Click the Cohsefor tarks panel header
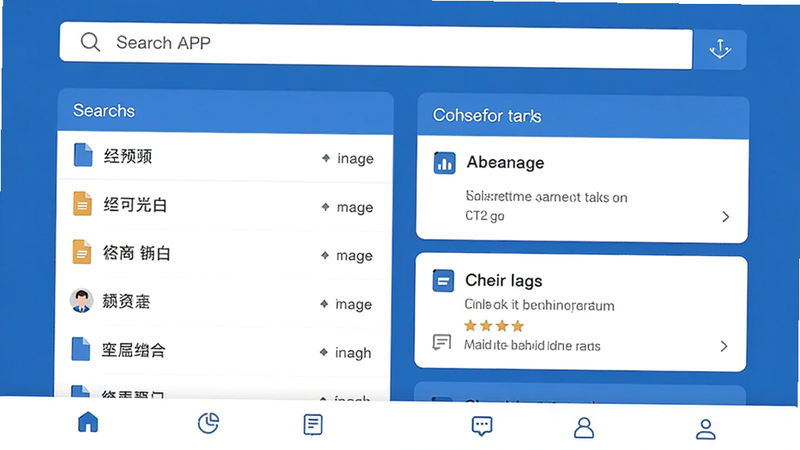Image resolution: width=800 pixels, height=450 pixels. pos(583,116)
